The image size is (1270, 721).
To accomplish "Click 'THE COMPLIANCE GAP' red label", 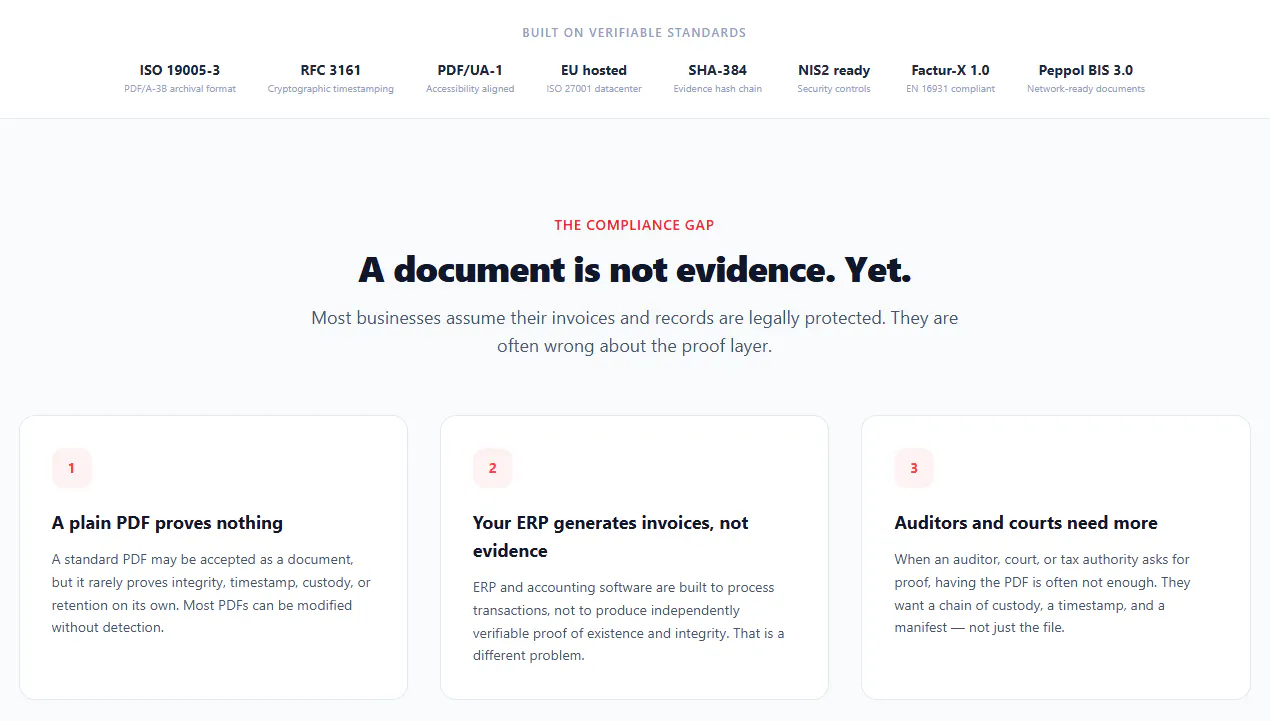I will coord(635,225).
